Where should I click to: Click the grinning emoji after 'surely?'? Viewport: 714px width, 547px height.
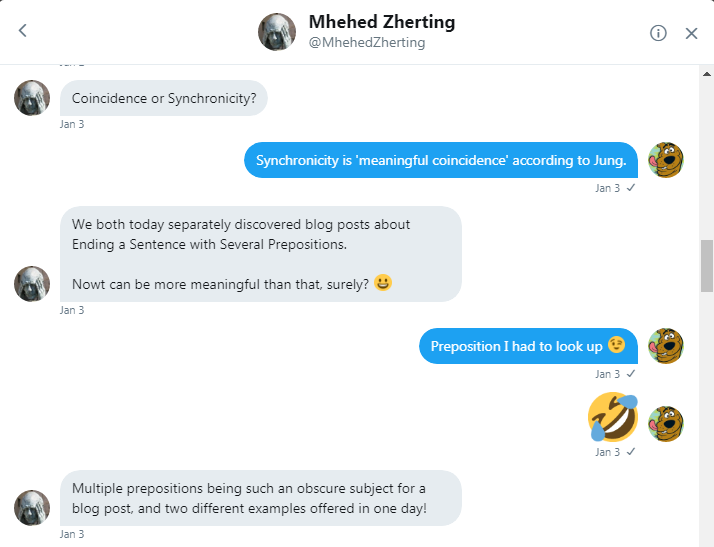(383, 284)
